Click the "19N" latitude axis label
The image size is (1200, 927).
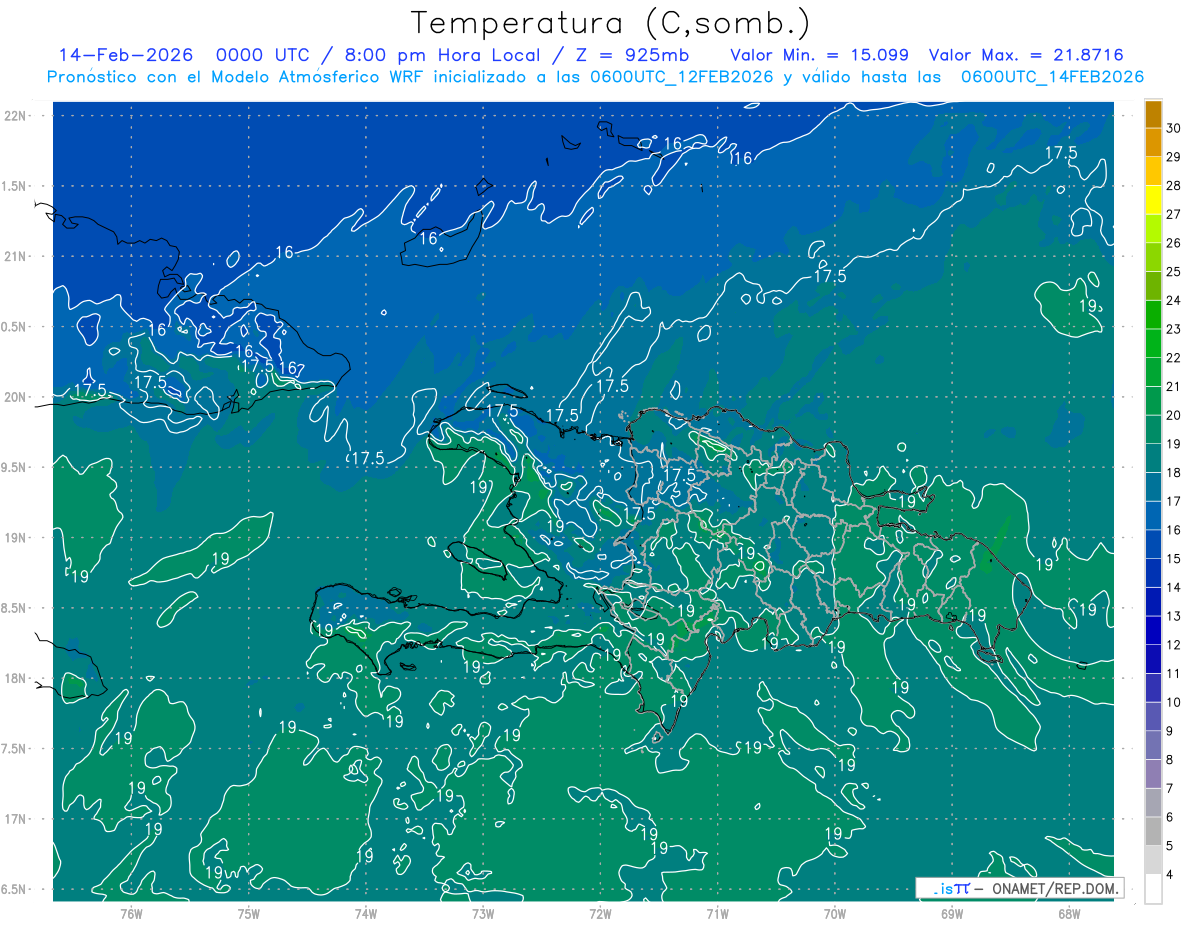[x=15, y=538]
